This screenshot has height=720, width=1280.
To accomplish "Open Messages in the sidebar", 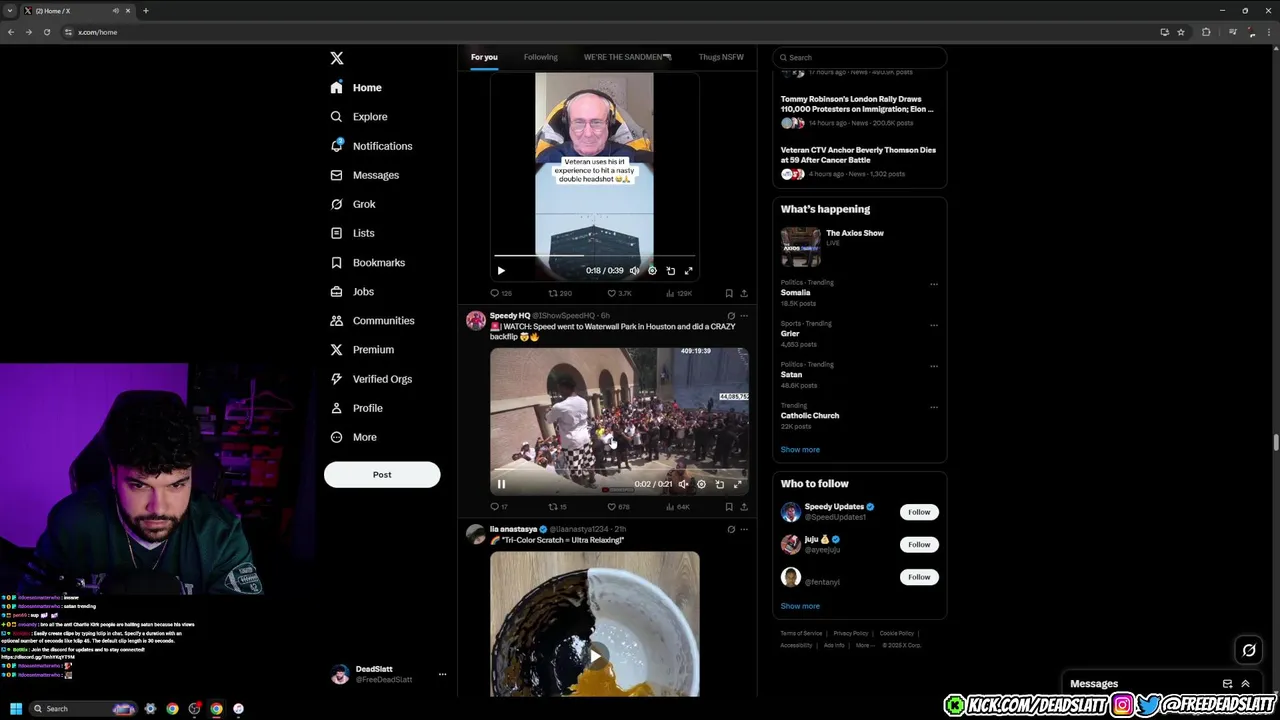I will coord(364,175).
